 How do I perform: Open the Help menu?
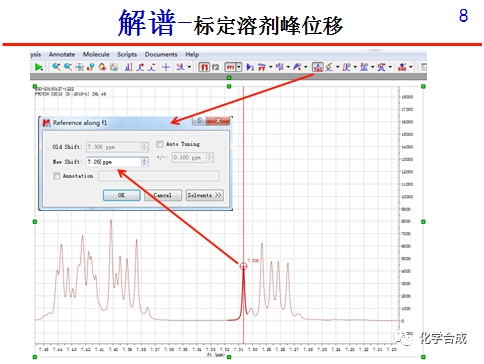[x=192, y=54]
